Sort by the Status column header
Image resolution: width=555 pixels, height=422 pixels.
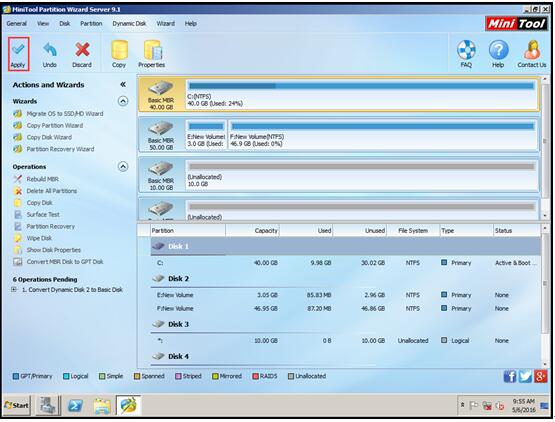pyautogui.click(x=517, y=230)
